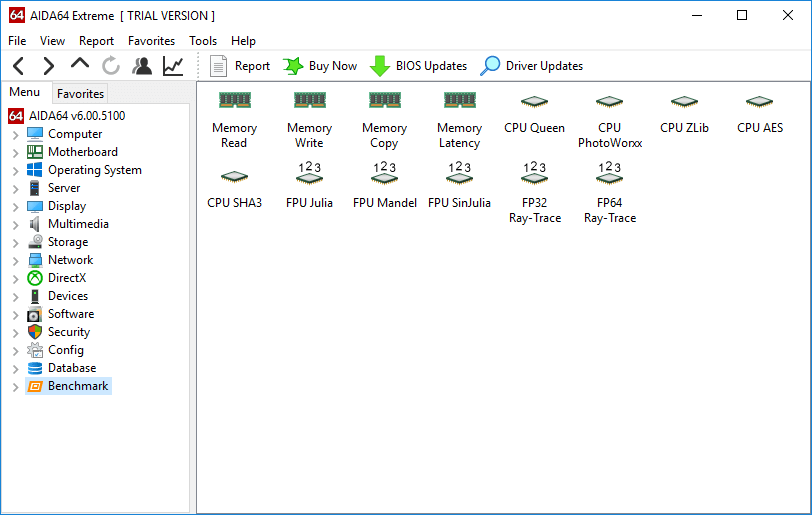Click the Buy Now button
The height and width of the screenshot is (515, 812).
(x=320, y=66)
